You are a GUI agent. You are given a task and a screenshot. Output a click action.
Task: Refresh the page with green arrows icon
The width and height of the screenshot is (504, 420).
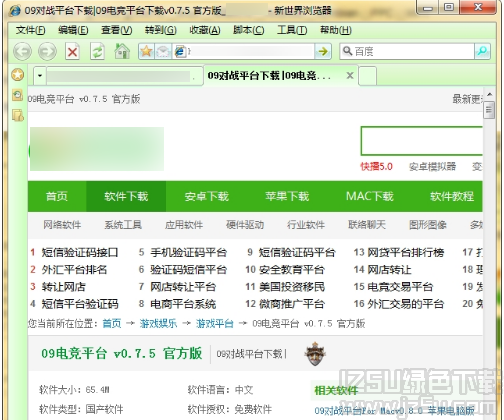coord(97,52)
